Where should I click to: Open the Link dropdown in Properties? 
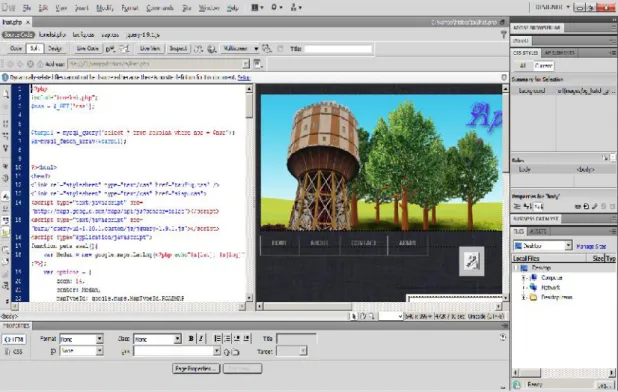pos(216,351)
